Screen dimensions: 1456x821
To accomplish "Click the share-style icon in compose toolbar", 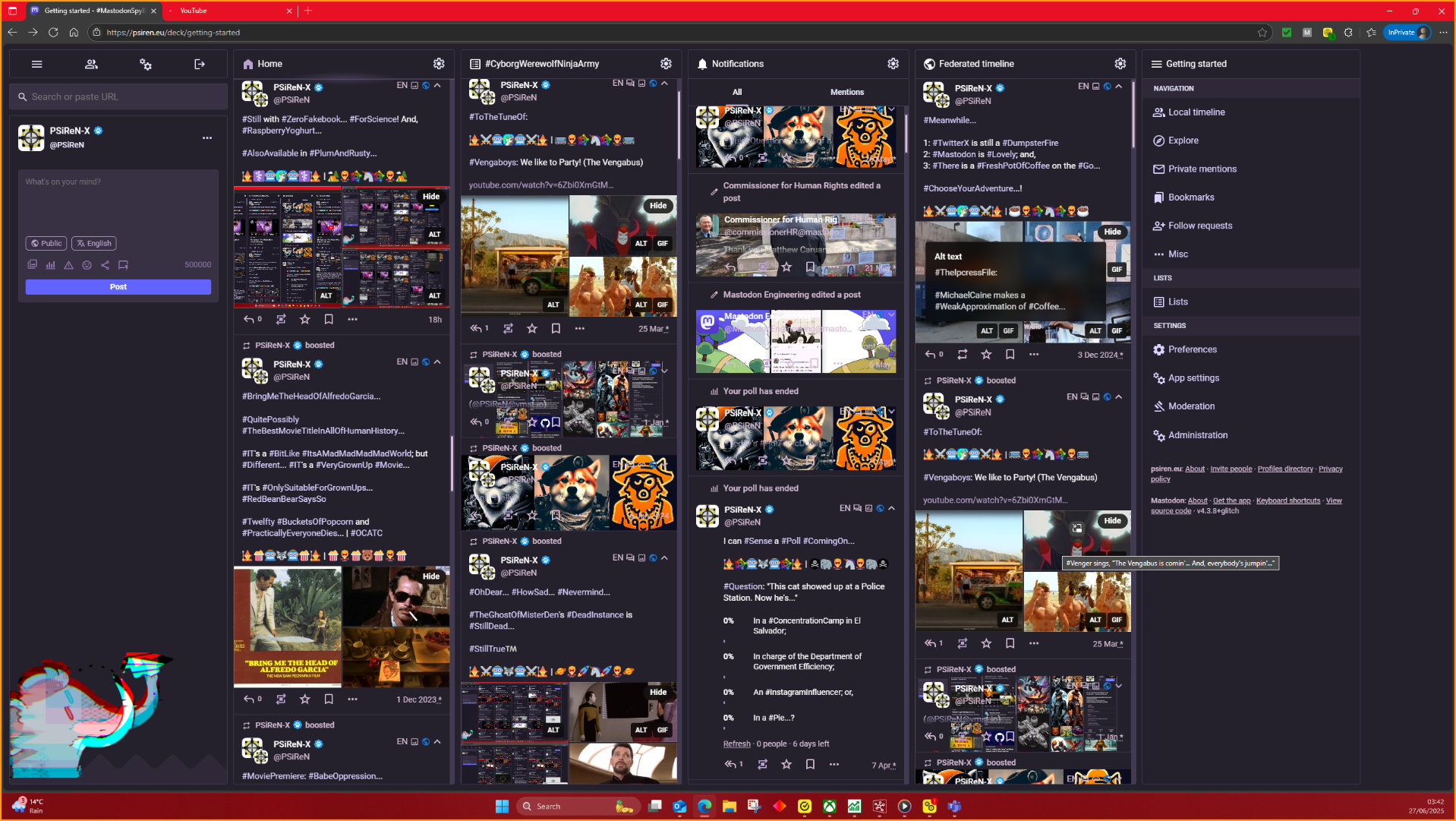I will pos(105,265).
